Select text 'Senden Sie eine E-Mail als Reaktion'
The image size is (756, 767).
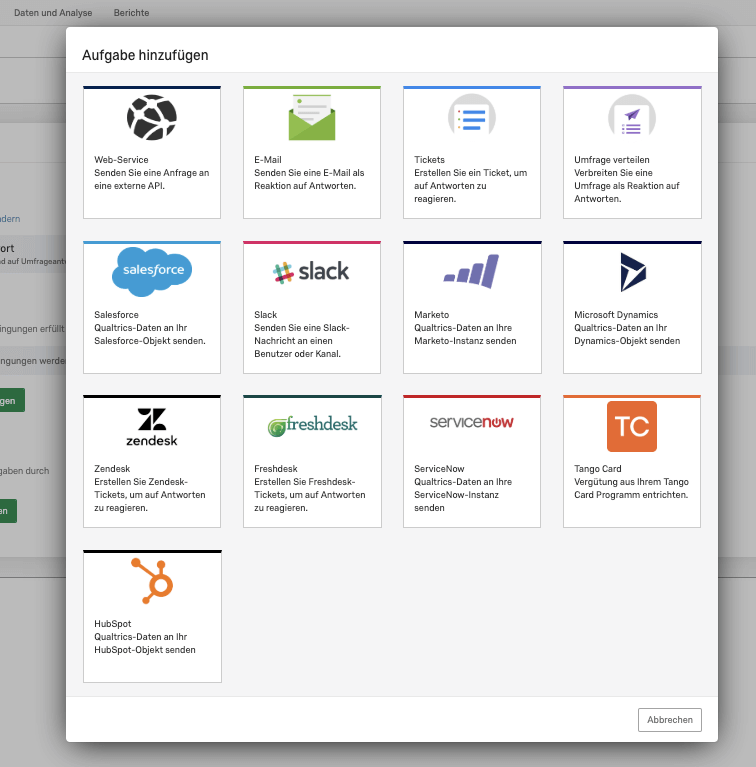pyautogui.click(x=309, y=179)
